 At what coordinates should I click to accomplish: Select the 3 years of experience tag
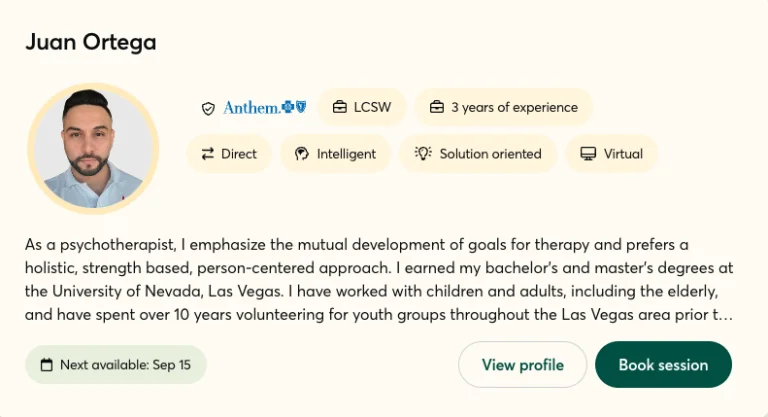pyautogui.click(x=504, y=107)
